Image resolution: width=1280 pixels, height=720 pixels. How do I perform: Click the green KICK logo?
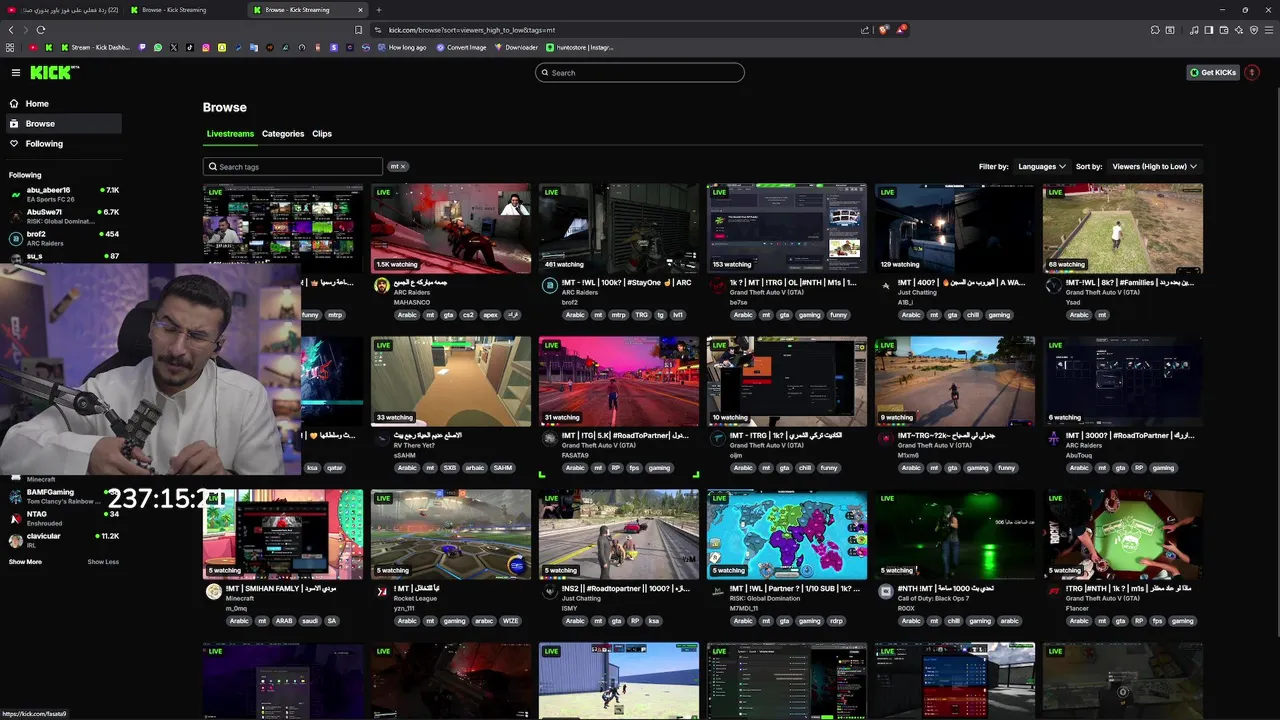(53, 72)
